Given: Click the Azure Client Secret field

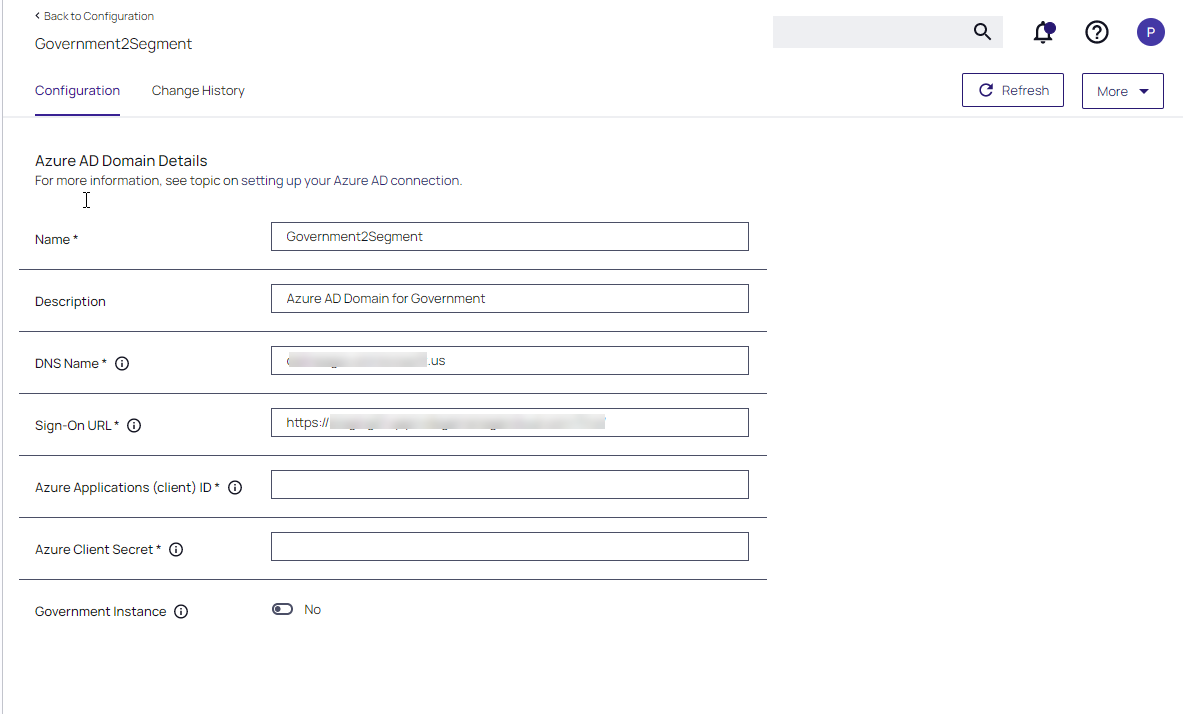Looking at the screenshot, I should pos(509,547).
